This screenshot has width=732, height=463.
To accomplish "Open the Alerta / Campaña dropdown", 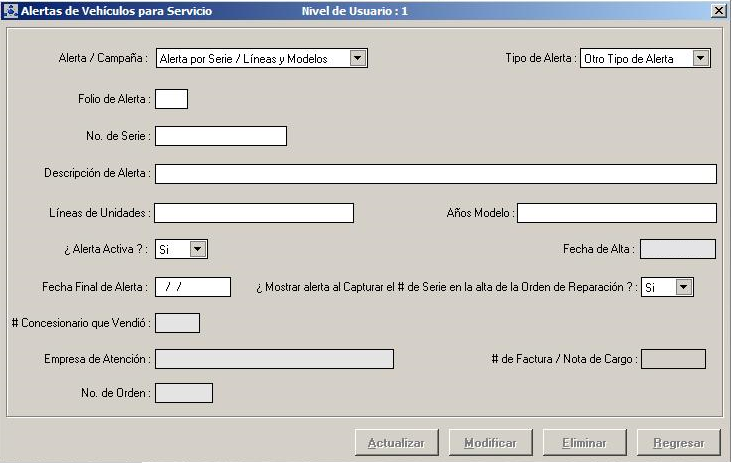I will point(358,58).
